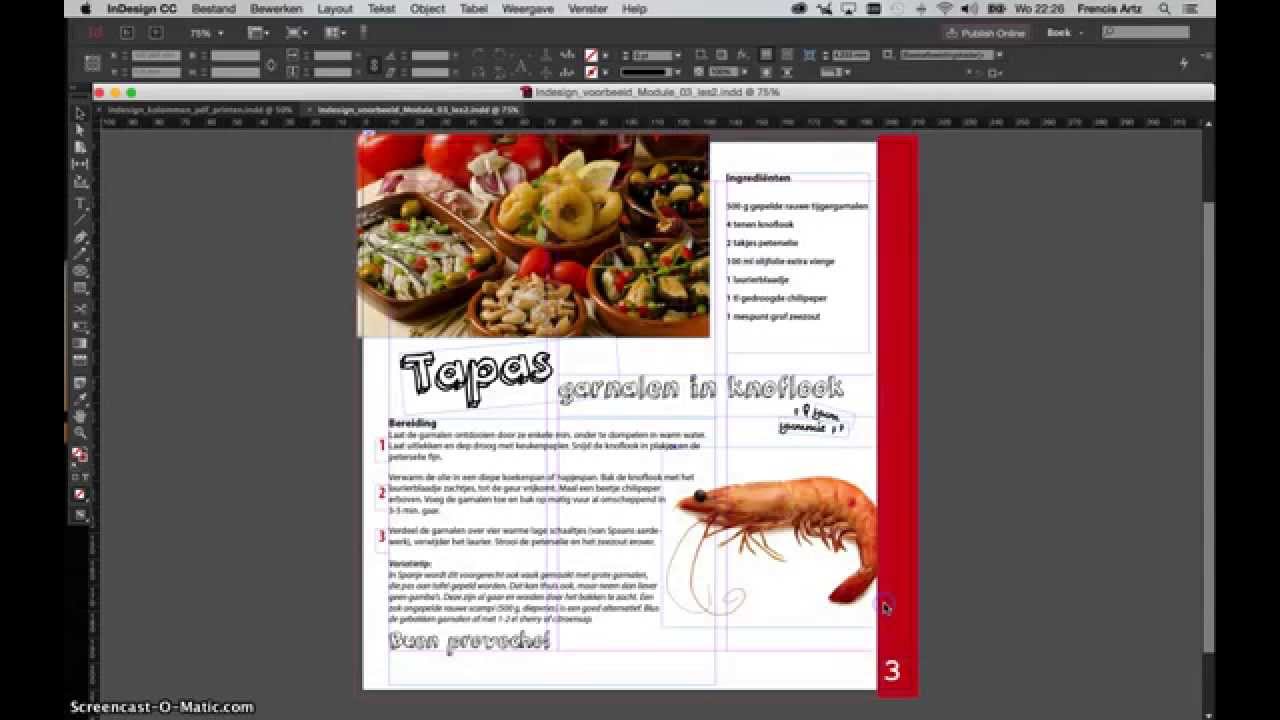Open the stroke style dropdown

pos(677,72)
